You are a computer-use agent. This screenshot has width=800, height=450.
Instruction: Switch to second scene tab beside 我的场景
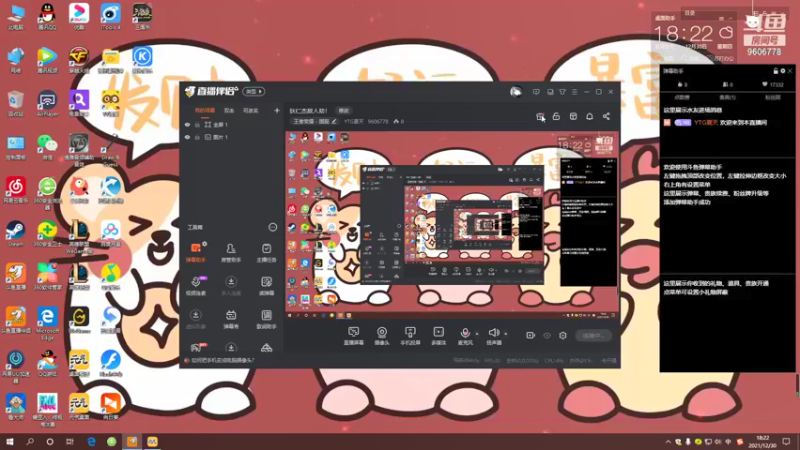(229, 110)
